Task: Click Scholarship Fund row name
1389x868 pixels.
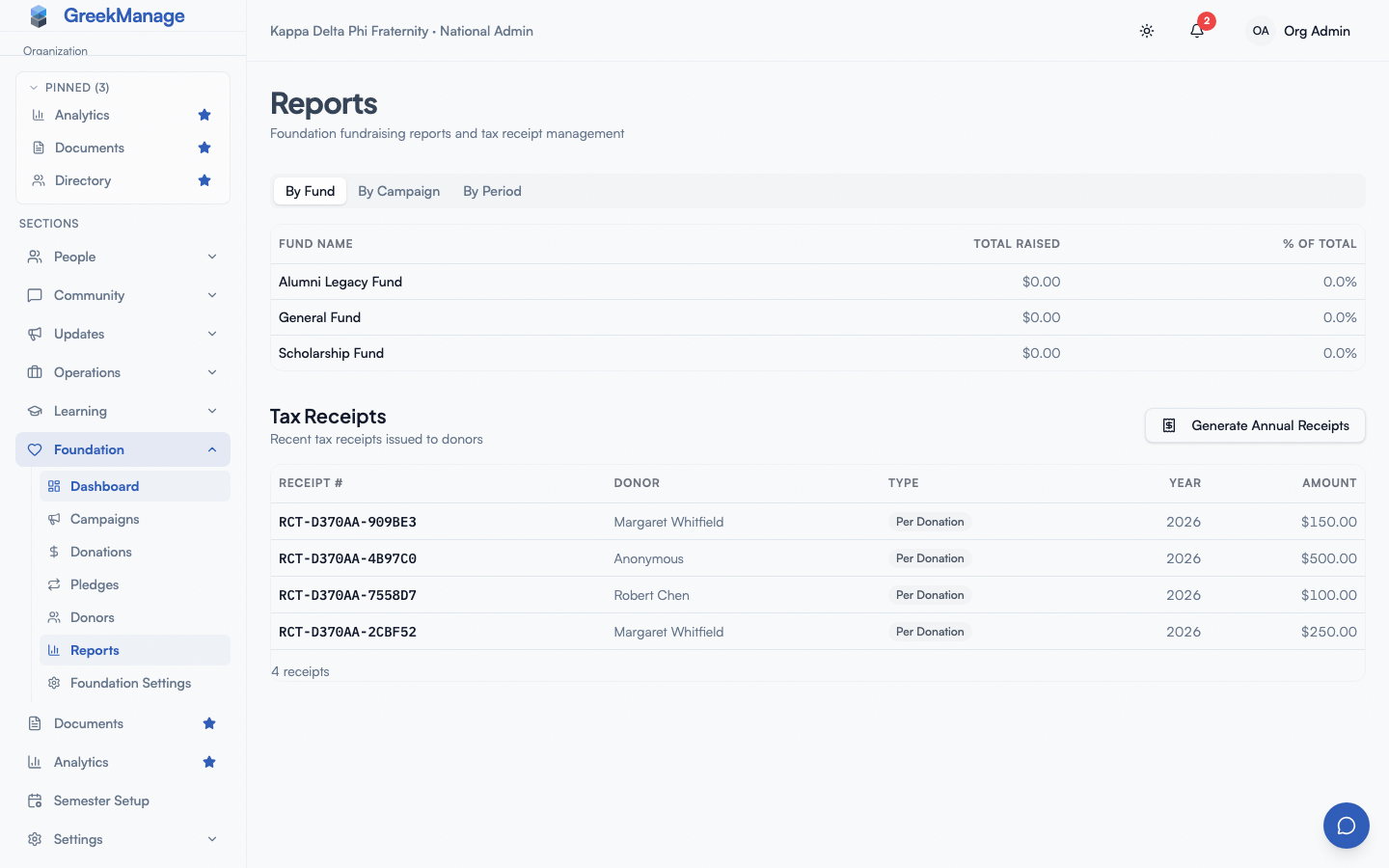Action: tap(331, 353)
